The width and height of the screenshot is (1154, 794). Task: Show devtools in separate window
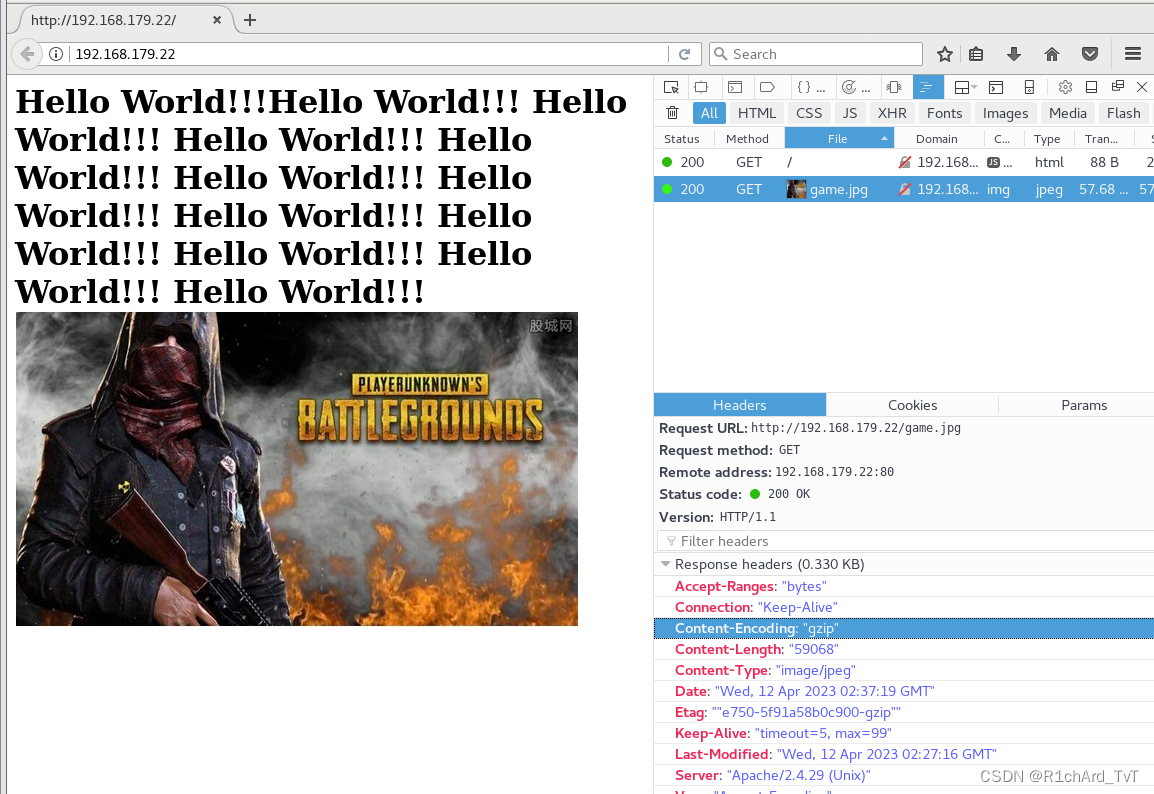coord(1117,87)
